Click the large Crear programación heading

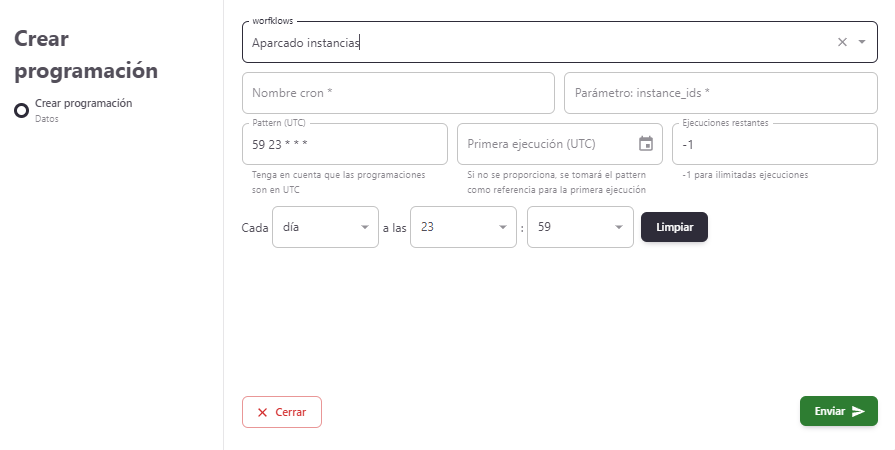tap(86, 55)
